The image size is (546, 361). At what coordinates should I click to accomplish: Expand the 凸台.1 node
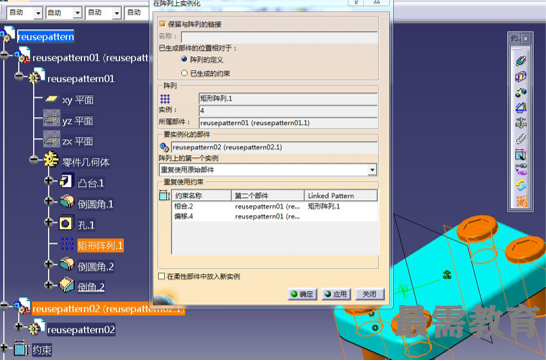pos(48,180)
